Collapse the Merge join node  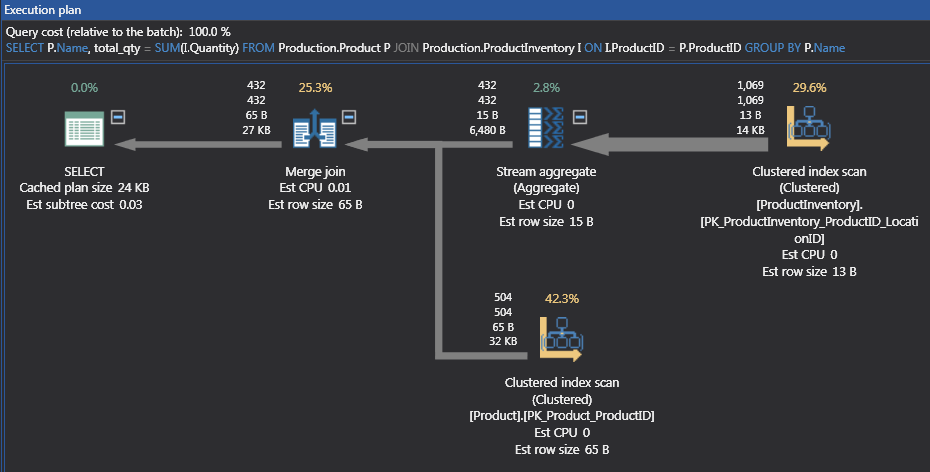[348, 116]
